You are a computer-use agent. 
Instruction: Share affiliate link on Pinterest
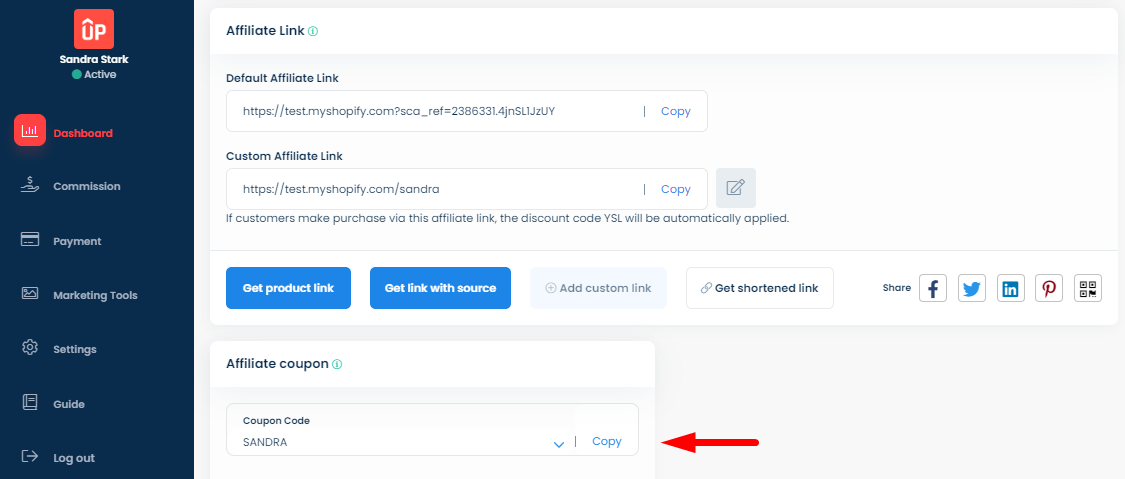tap(1049, 289)
